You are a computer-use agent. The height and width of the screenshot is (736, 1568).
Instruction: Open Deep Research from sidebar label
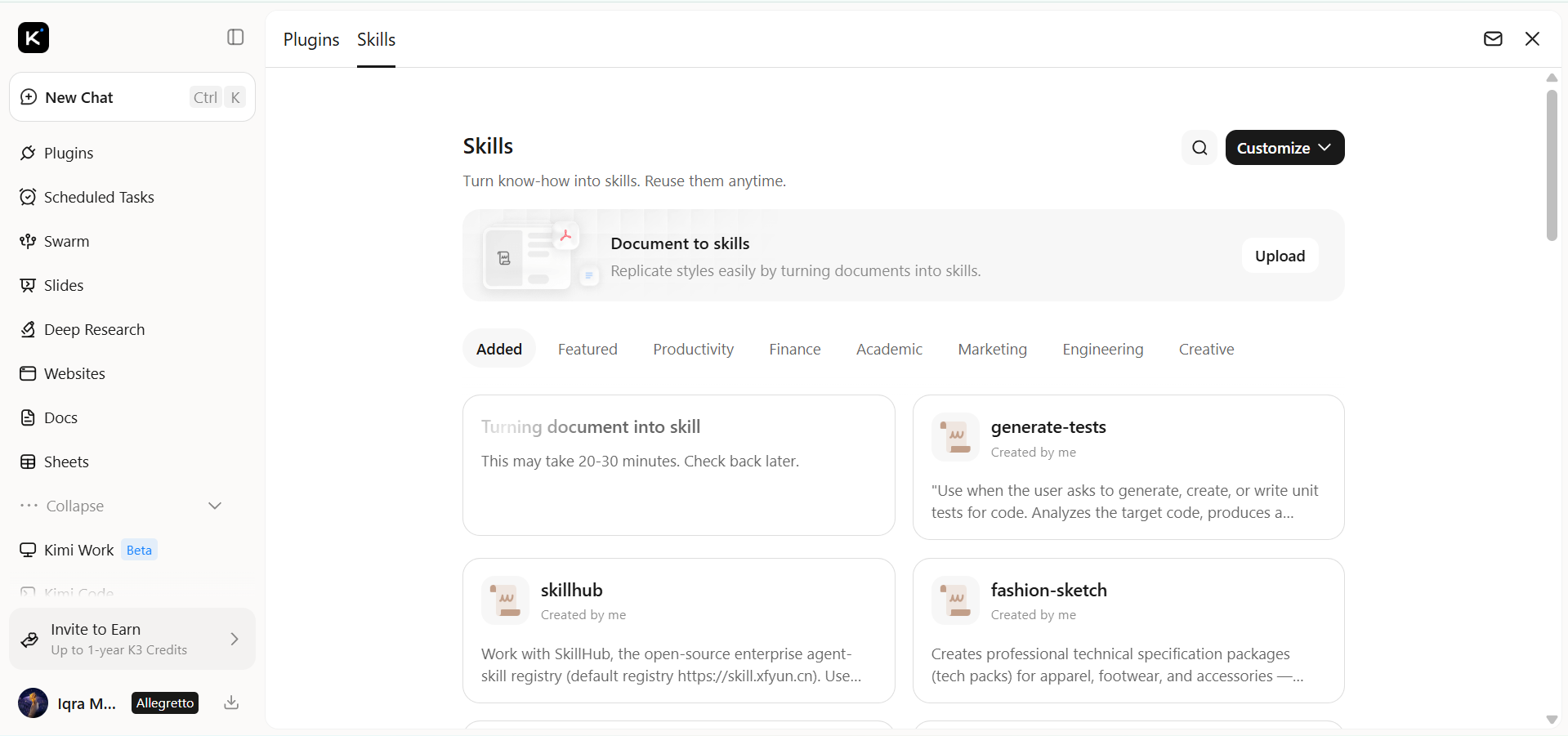95,329
